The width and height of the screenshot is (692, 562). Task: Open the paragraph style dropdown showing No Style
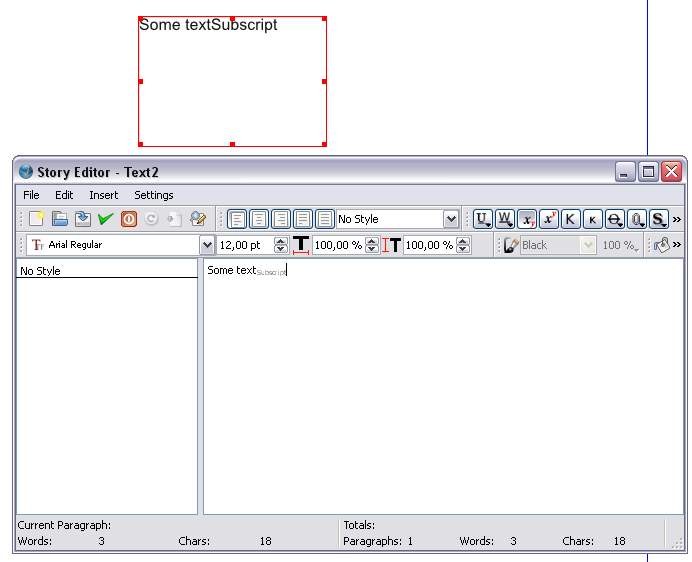tap(451, 219)
